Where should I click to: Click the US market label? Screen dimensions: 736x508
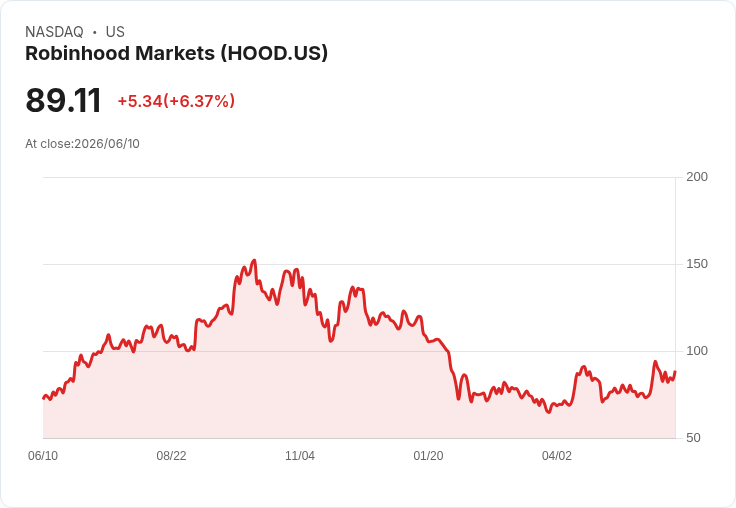coord(115,32)
